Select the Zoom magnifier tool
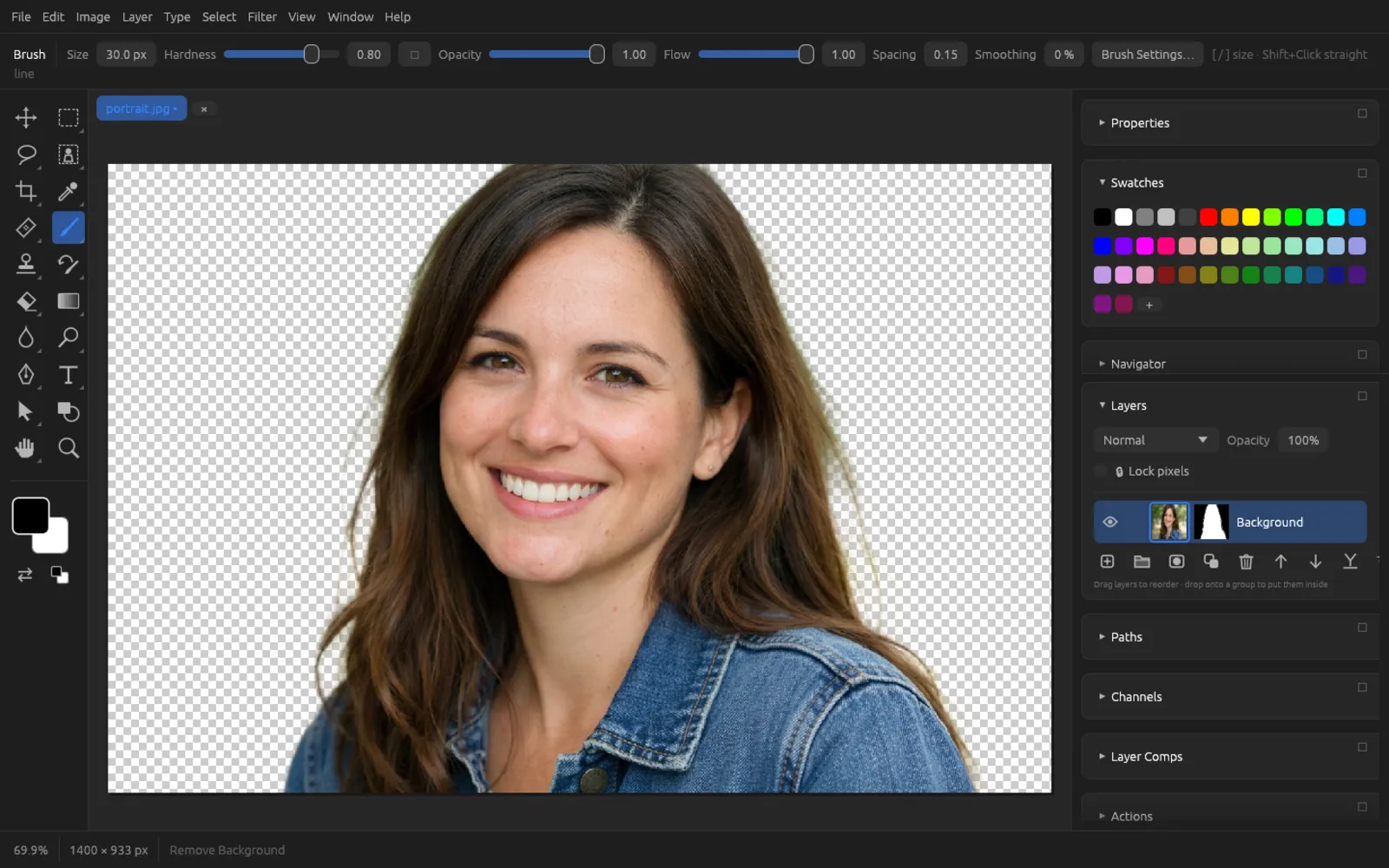The image size is (1389, 868). pos(68,448)
